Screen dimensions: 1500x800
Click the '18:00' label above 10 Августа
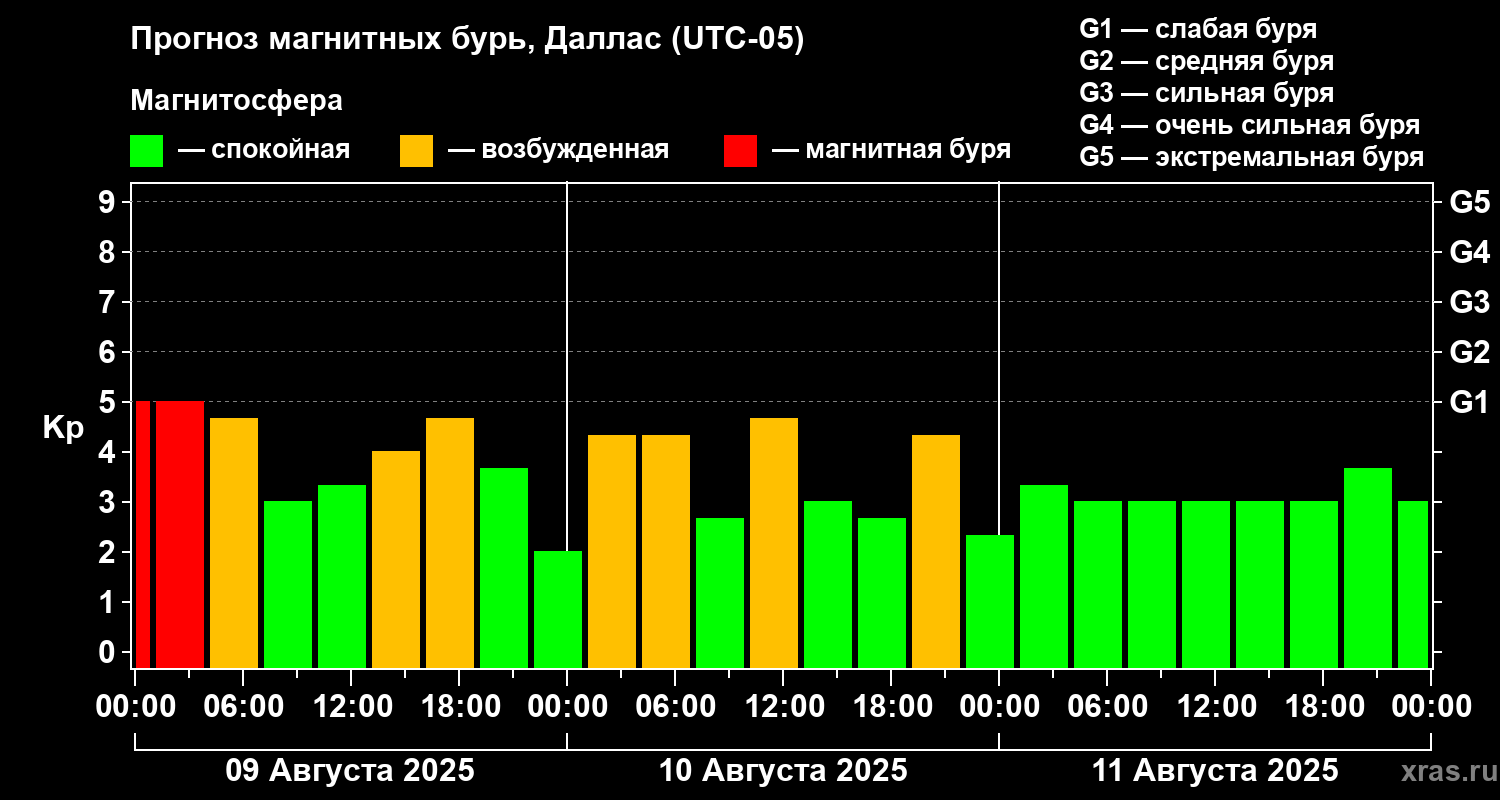pyautogui.click(x=891, y=707)
